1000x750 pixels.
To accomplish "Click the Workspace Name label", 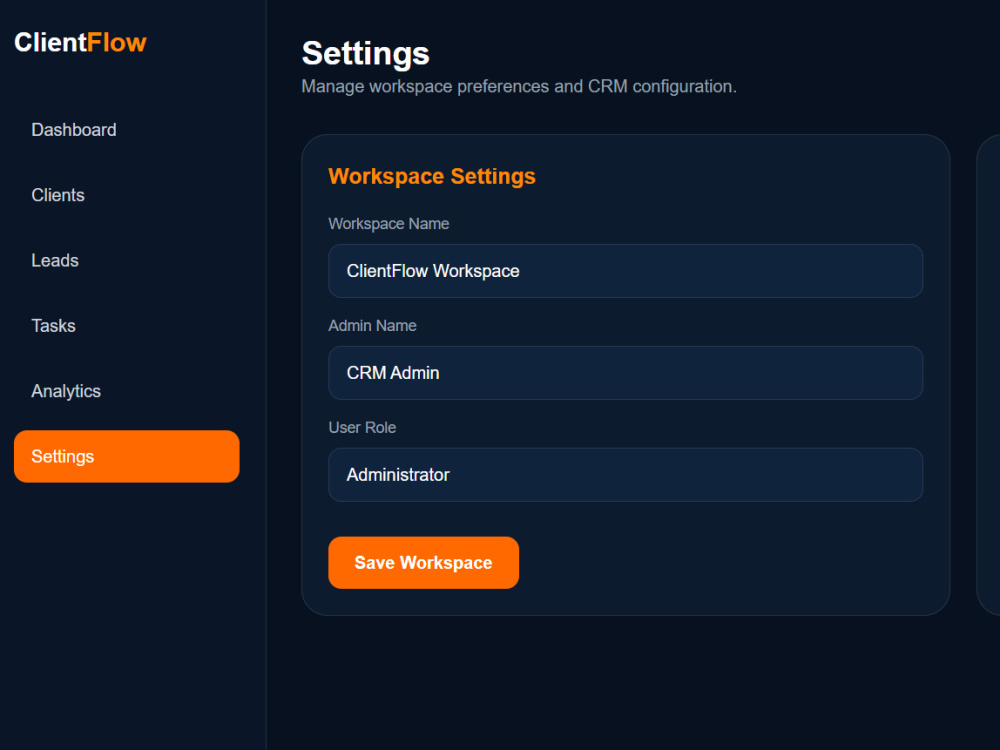I will point(388,224).
